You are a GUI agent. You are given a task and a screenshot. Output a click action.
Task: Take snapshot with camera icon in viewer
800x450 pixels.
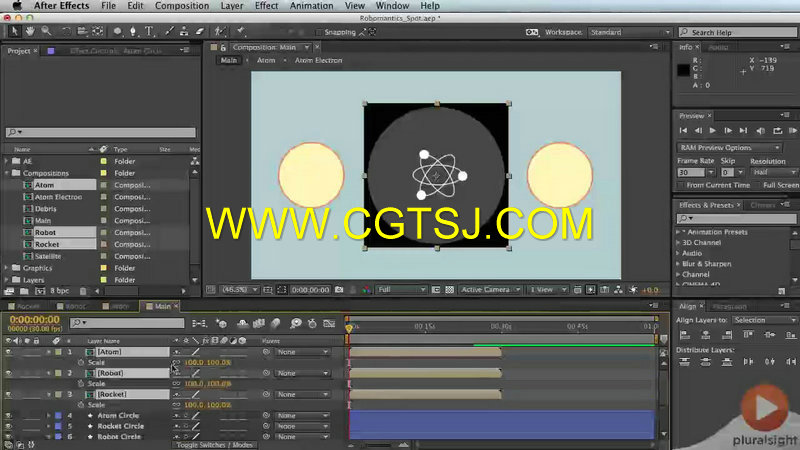(x=339, y=290)
